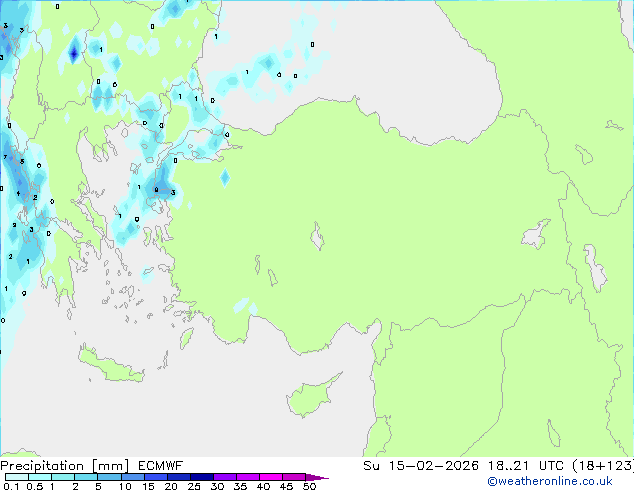The height and width of the screenshot is (490, 634).
Task: Click the above-50 mm arrow tip of legend
Action: tap(316, 477)
